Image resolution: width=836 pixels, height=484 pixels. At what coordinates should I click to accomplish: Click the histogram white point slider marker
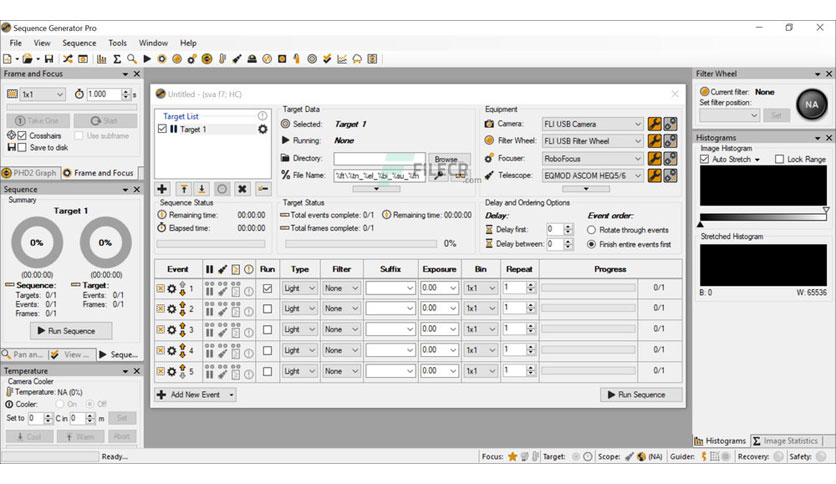[825, 210]
